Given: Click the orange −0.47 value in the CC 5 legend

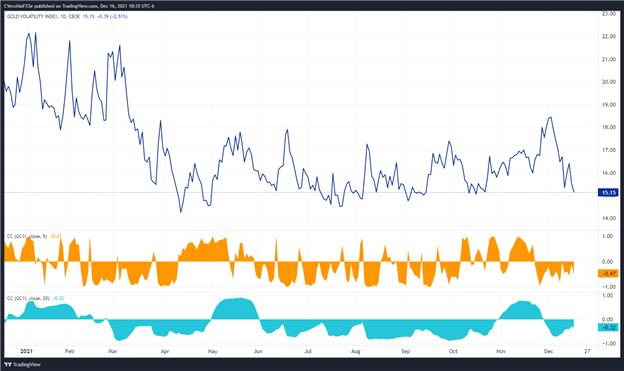Looking at the screenshot, I should coord(56,236).
